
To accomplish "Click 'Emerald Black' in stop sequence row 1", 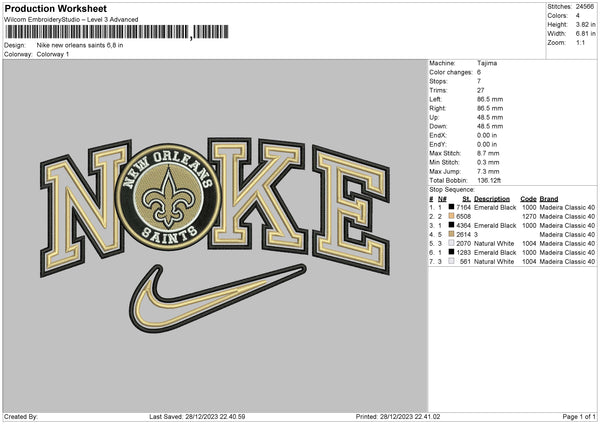I will click(495, 207).
